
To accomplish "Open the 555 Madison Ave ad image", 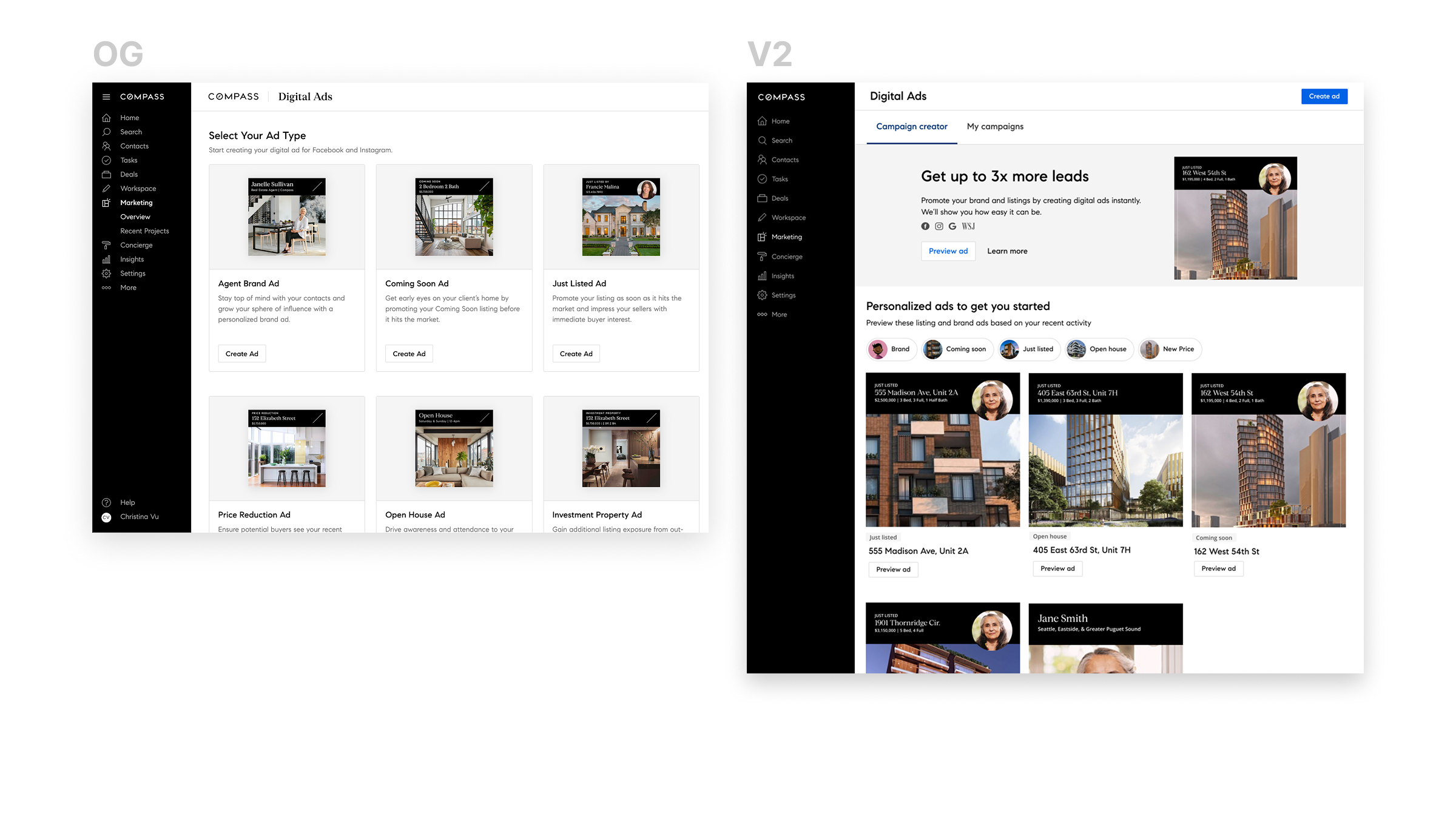I will tap(943, 450).
